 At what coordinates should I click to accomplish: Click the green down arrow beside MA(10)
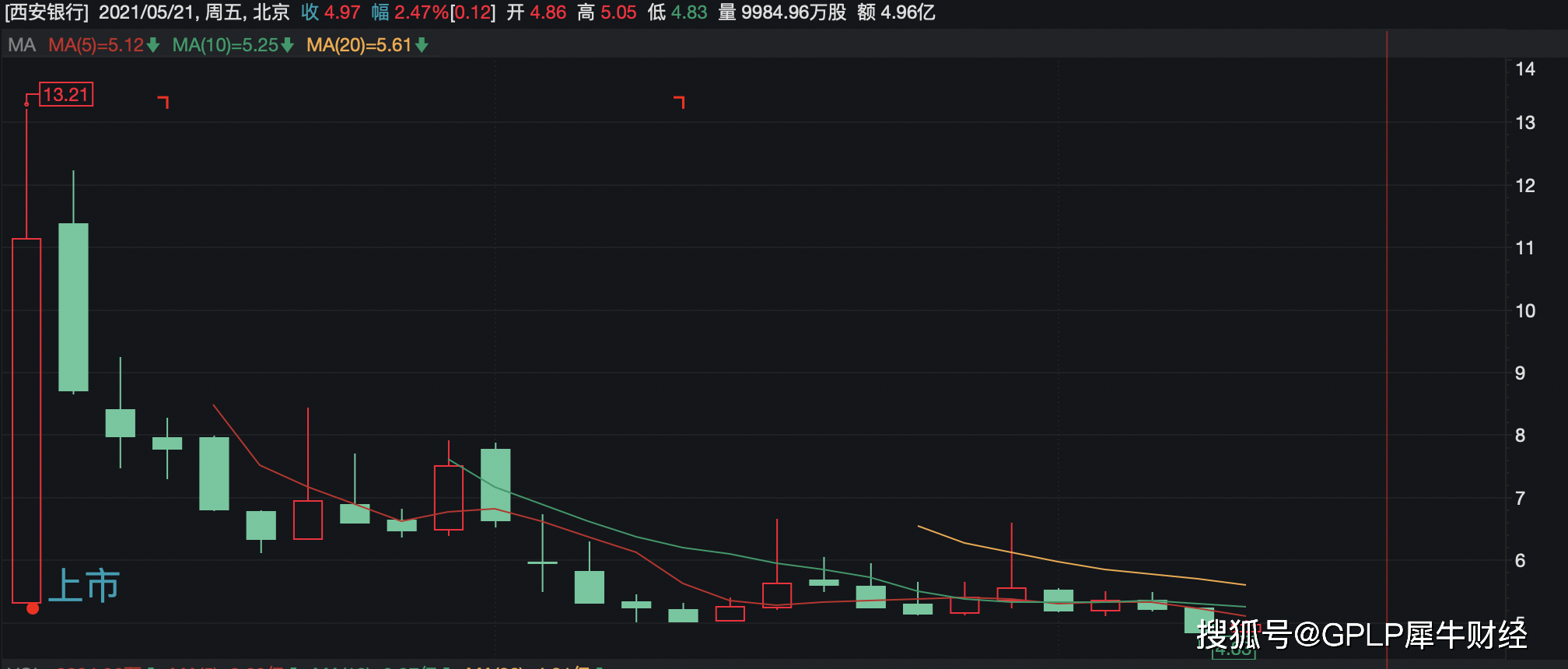[287, 46]
